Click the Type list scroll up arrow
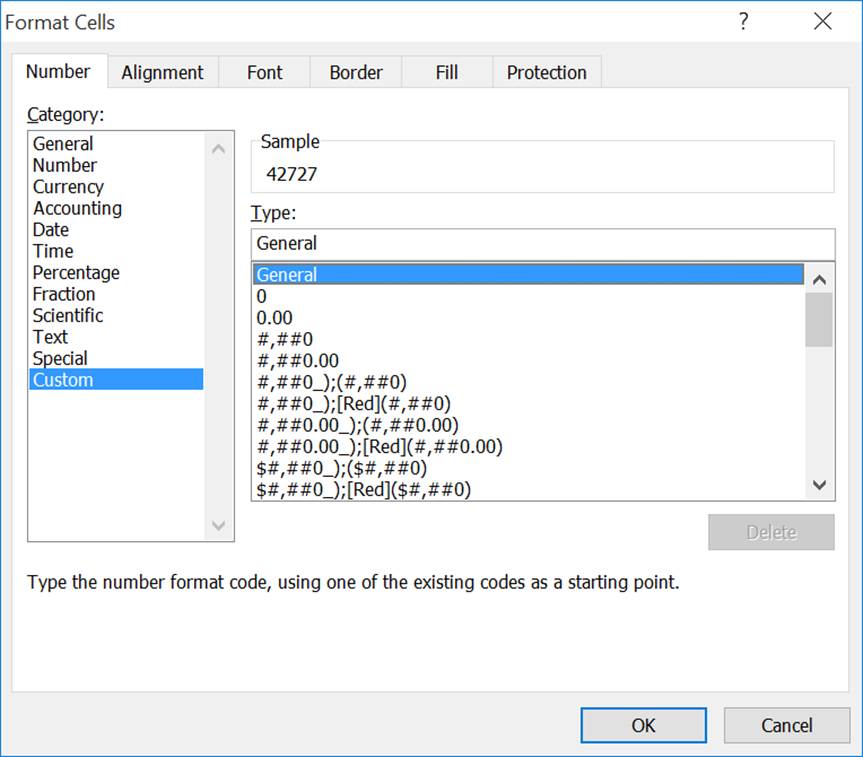Screen dimensions: 863x757 point(820,280)
